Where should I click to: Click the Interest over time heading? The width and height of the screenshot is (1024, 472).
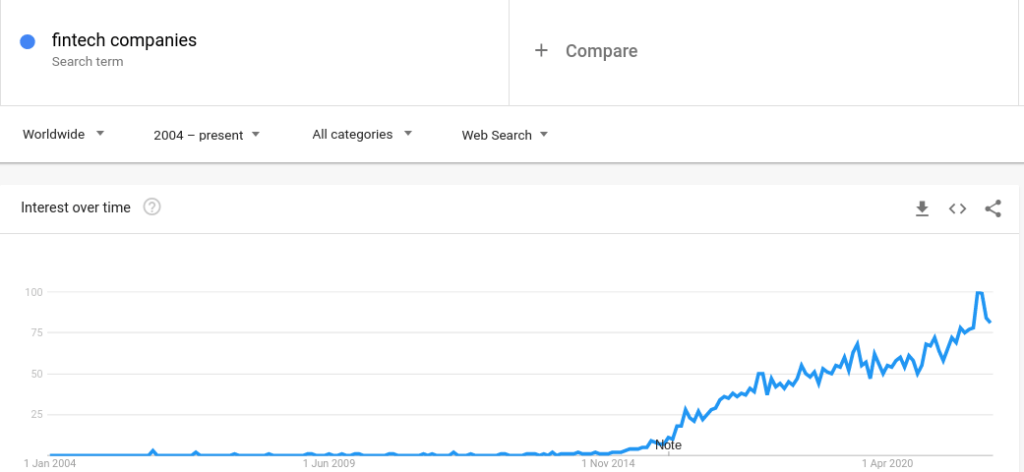pos(76,208)
